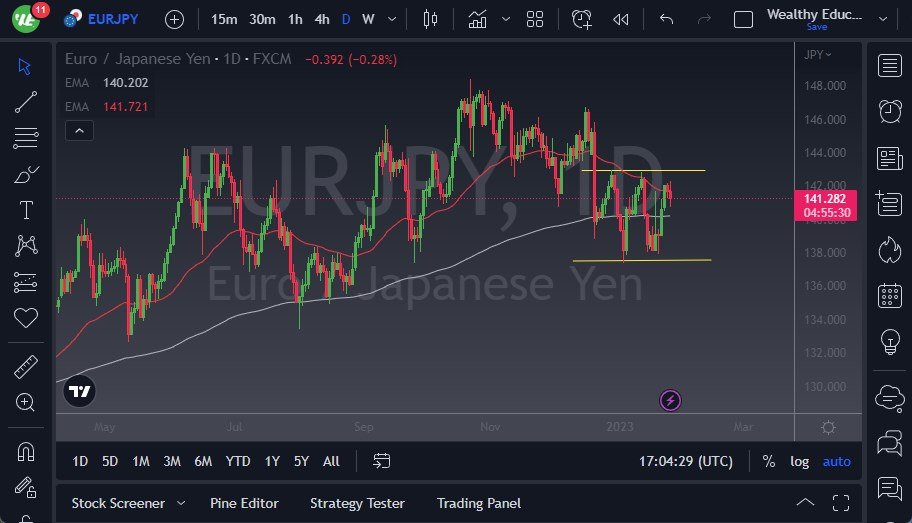The width and height of the screenshot is (912, 523).
Task: Select the trend line drawing tool
Action: coord(26,102)
